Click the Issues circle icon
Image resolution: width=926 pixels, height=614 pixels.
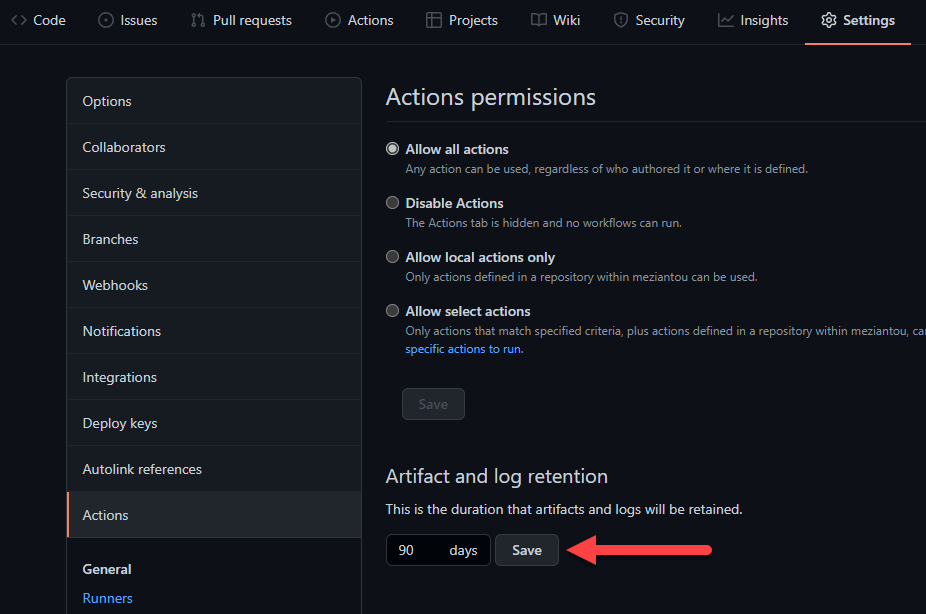click(x=106, y=20)
